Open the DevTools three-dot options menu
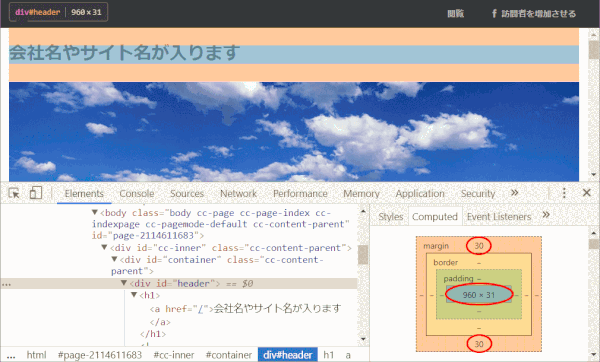The width and height of the screenshot is (600, 362). [x=564, y=193]
